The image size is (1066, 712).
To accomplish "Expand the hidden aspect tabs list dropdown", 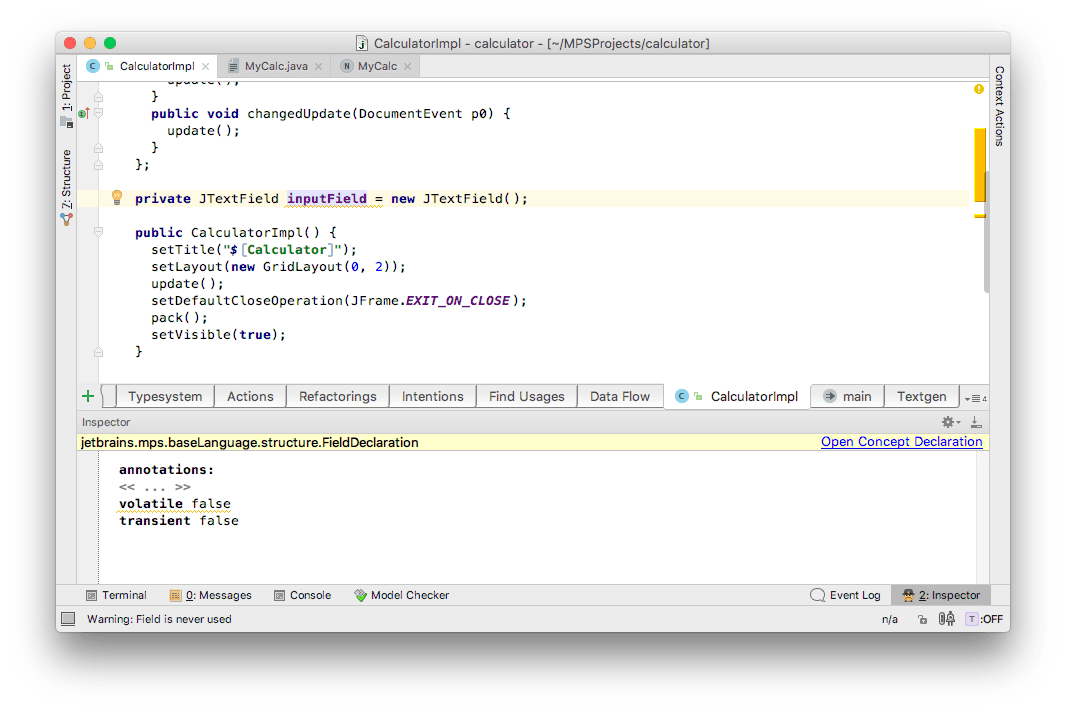I will (x=974, y=397).
